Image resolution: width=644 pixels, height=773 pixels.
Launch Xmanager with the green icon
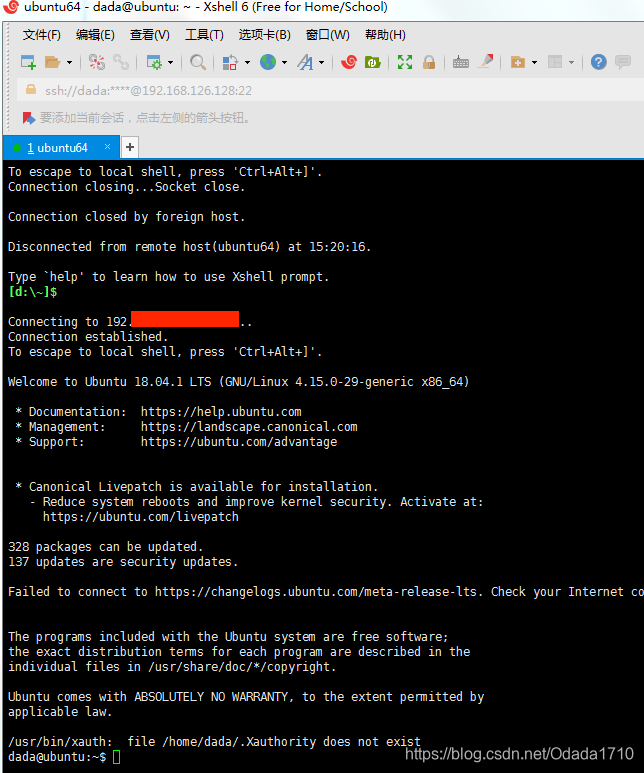[373, 62]
